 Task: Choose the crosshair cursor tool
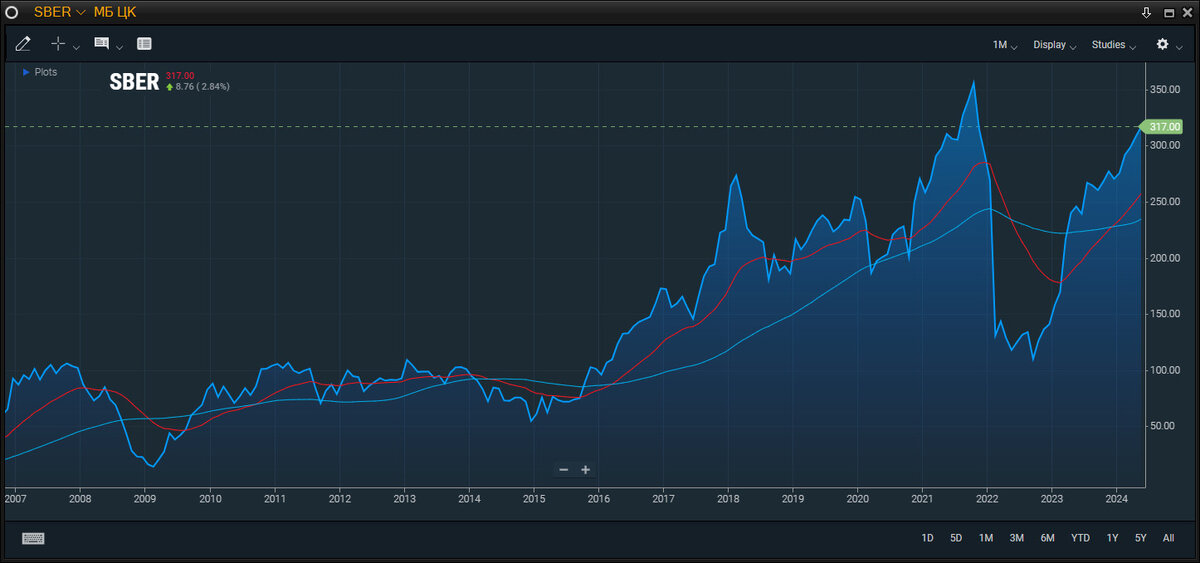click(58, 44)
